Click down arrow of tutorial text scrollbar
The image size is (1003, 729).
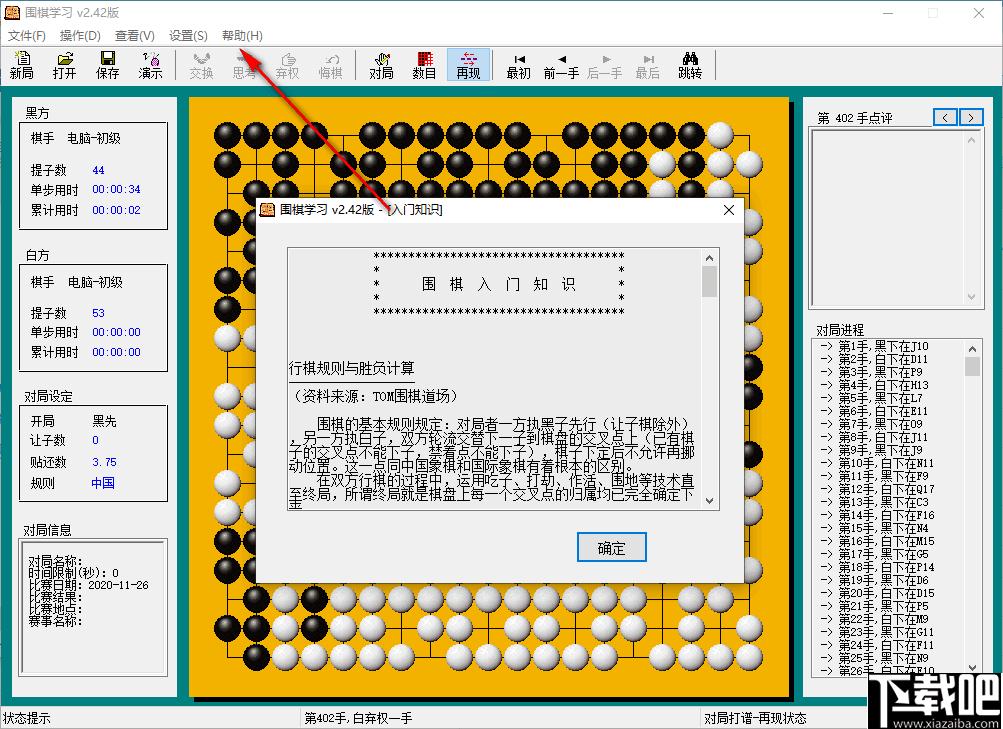click(709, 501)
